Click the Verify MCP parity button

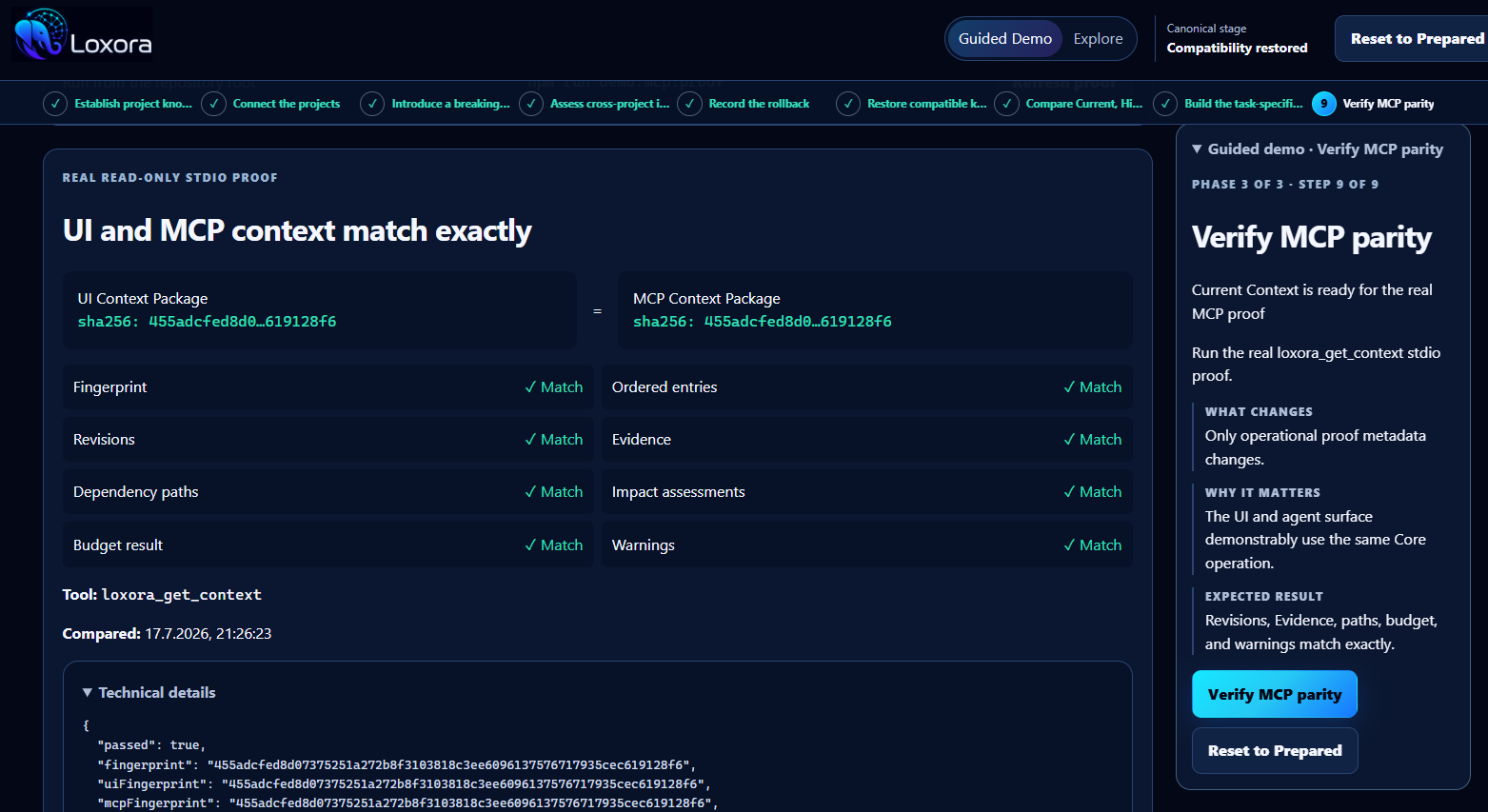1275,694
